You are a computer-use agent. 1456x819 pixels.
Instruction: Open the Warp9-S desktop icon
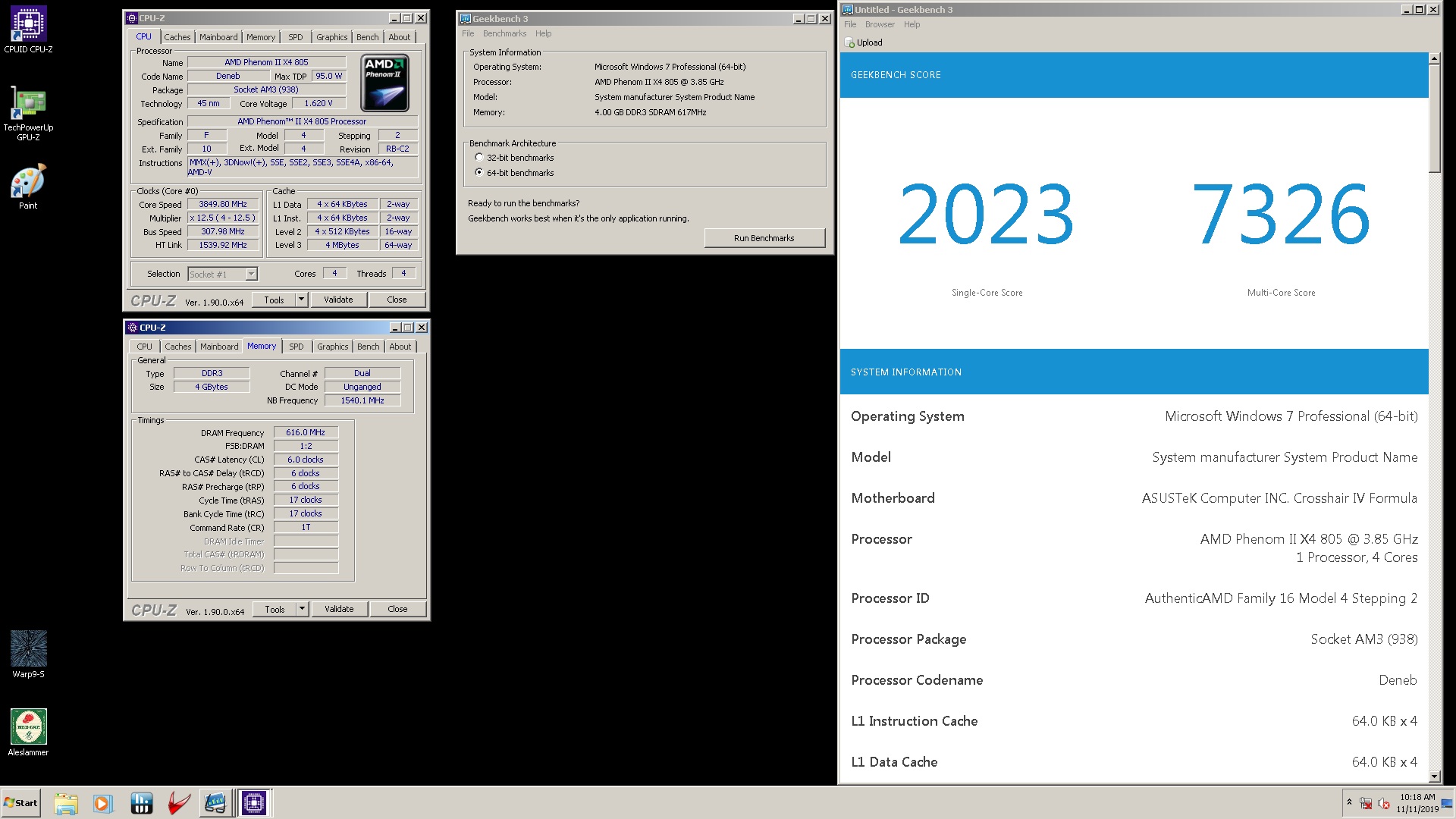coord(28,654)
